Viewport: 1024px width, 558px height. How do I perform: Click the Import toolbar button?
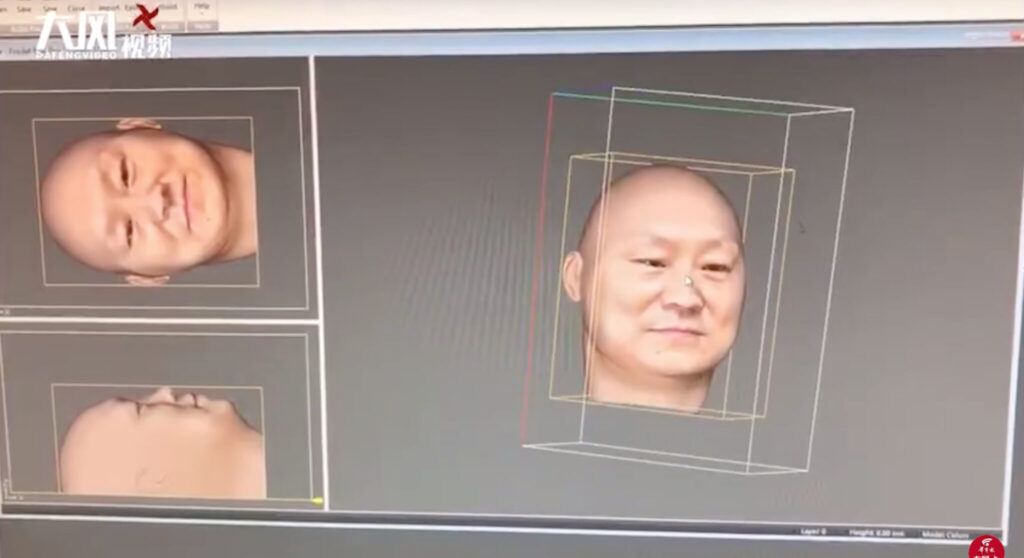click(109, 8)
